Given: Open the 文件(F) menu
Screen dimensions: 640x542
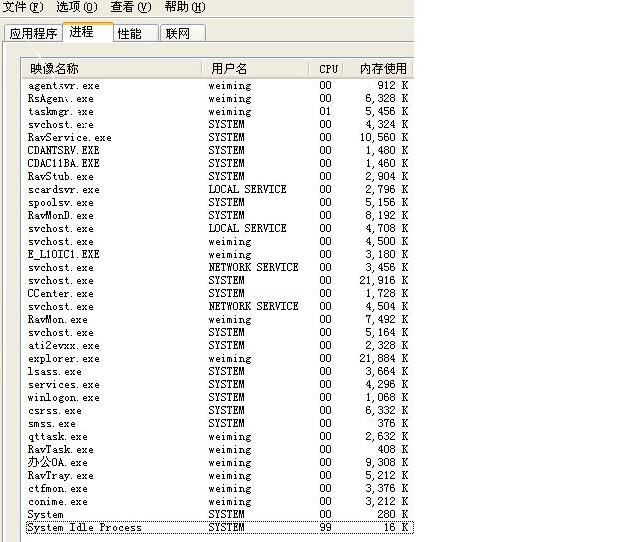Looking at the screenshot, I should [23, 7].
